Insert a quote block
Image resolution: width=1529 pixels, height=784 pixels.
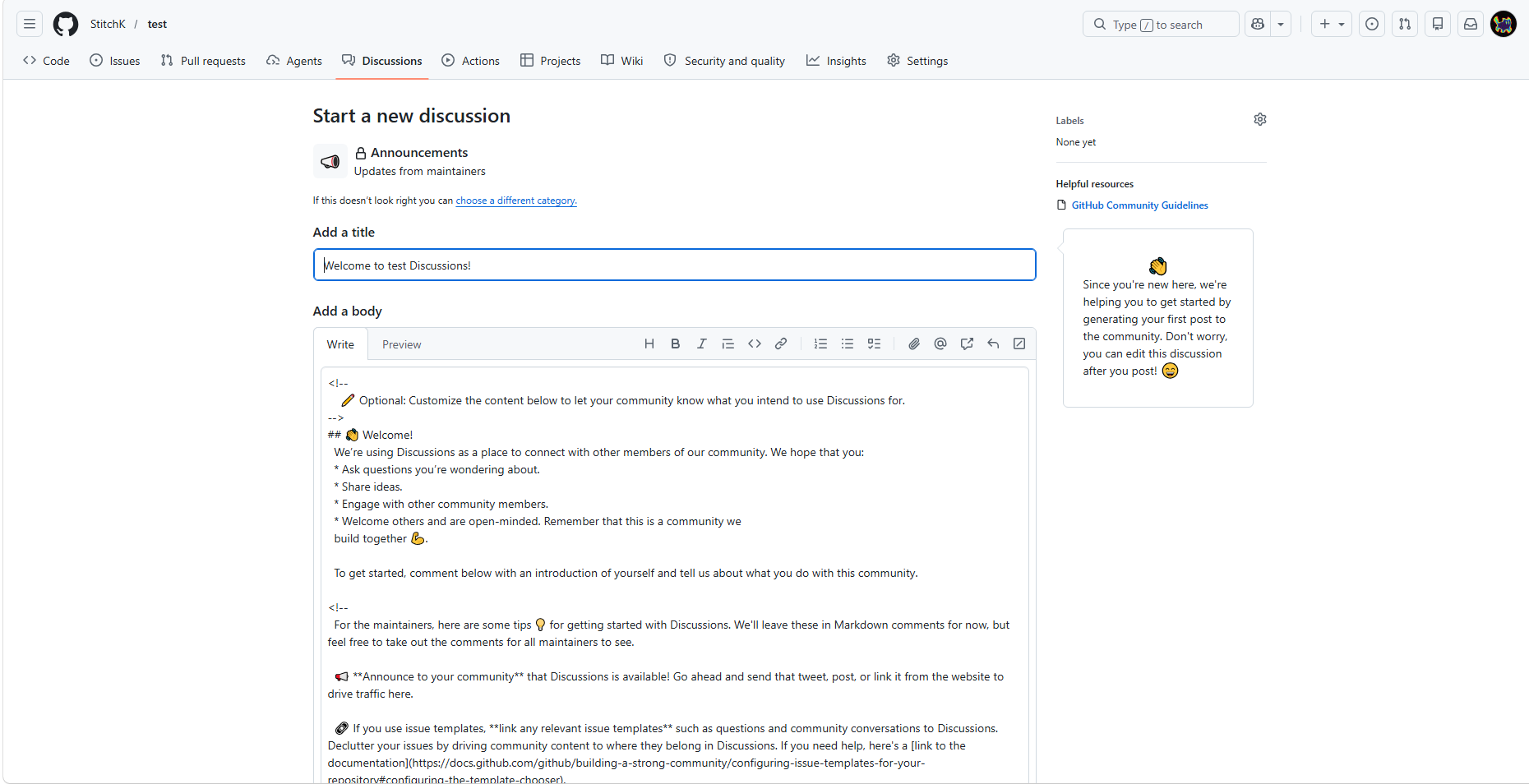(x=728, y=344)
